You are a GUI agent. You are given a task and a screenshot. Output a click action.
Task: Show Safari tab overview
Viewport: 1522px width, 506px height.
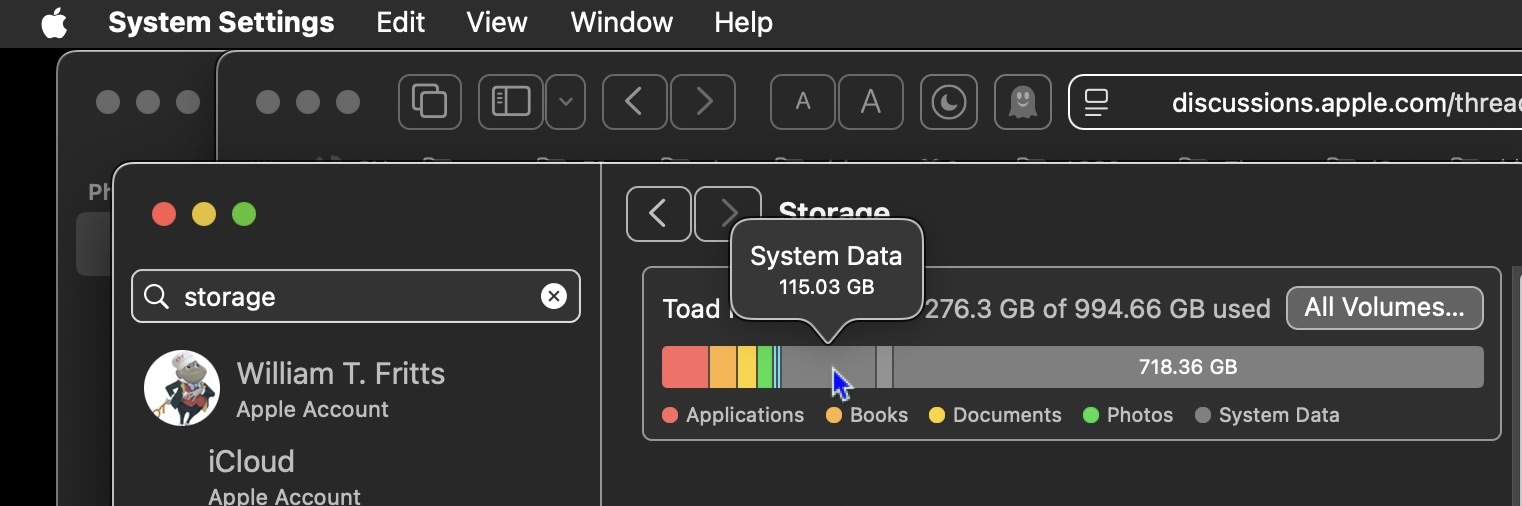(430, 102)
